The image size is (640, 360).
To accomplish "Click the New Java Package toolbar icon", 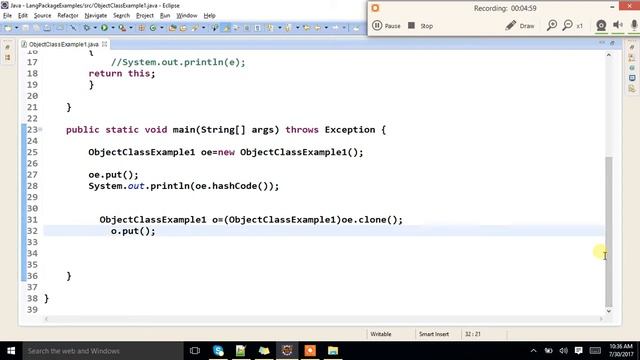I will (x=141, y=28).
